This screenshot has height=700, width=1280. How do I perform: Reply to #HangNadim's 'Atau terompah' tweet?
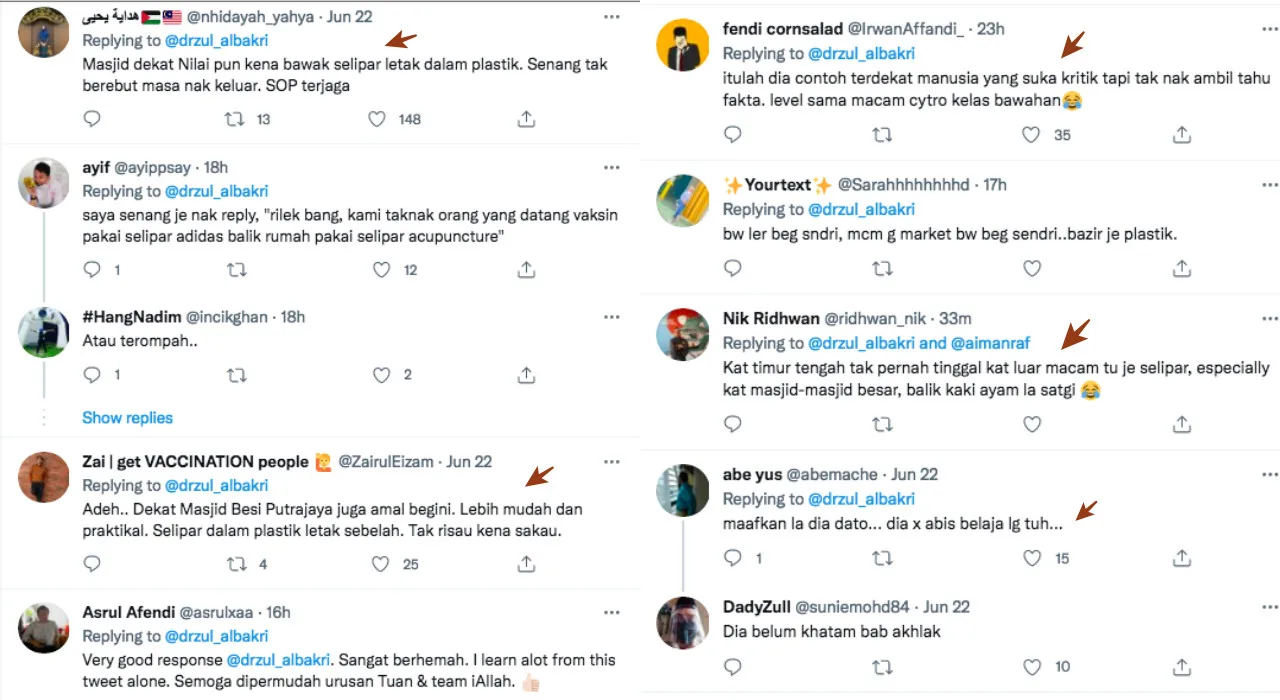point(92,375)
